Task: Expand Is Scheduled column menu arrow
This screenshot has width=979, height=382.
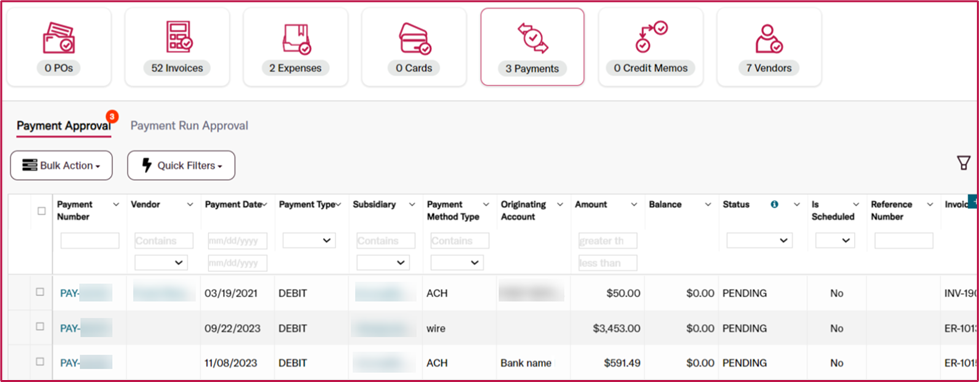Action: [x=856, y=205]
